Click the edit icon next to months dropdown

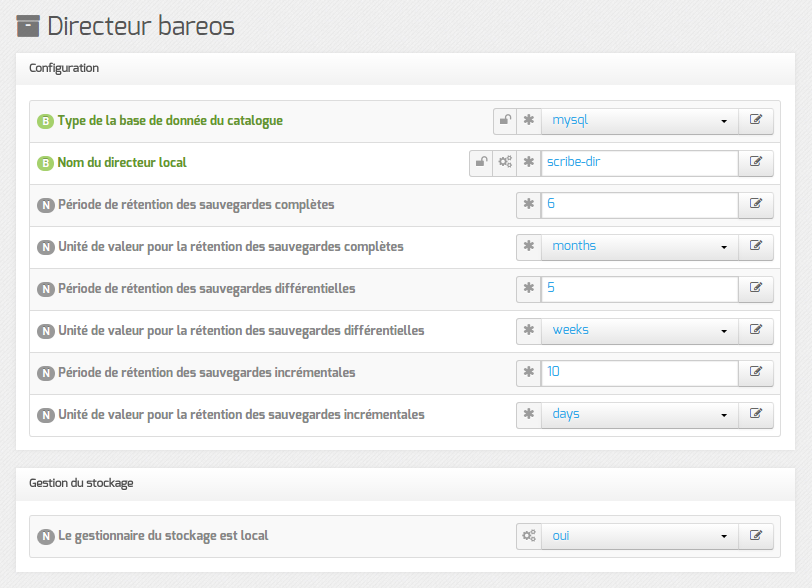tap(756, 247)
